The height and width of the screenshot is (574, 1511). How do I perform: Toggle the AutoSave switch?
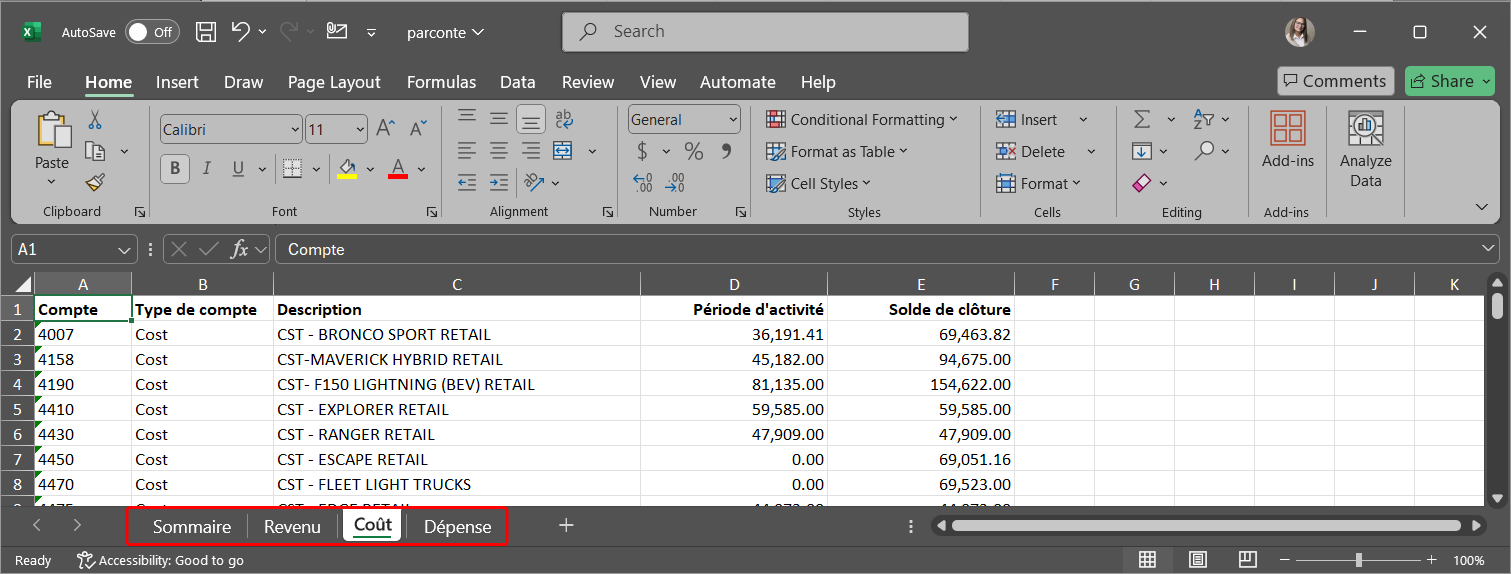151,32
